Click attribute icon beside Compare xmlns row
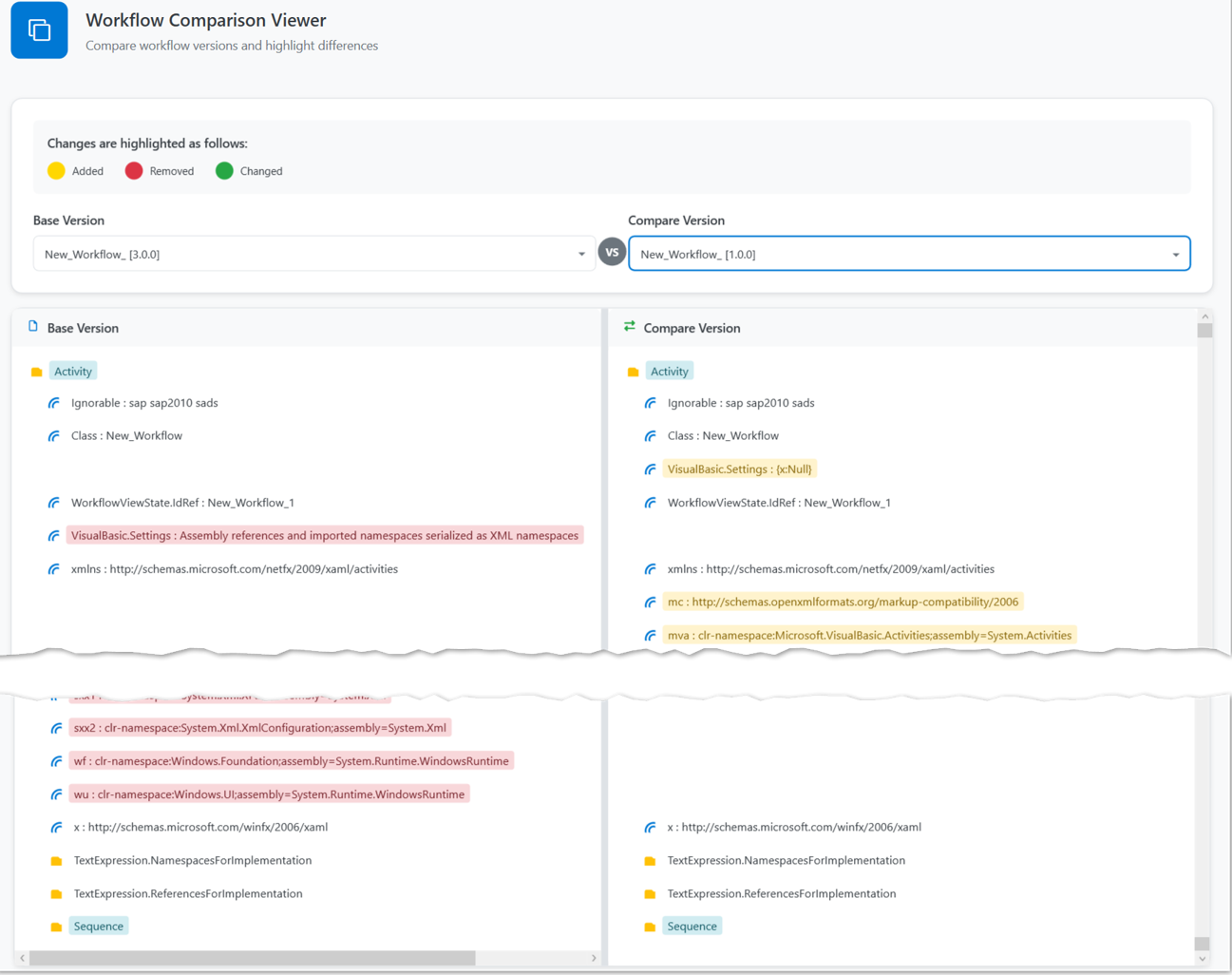1232x975 pixels. [x=651, y=569]
